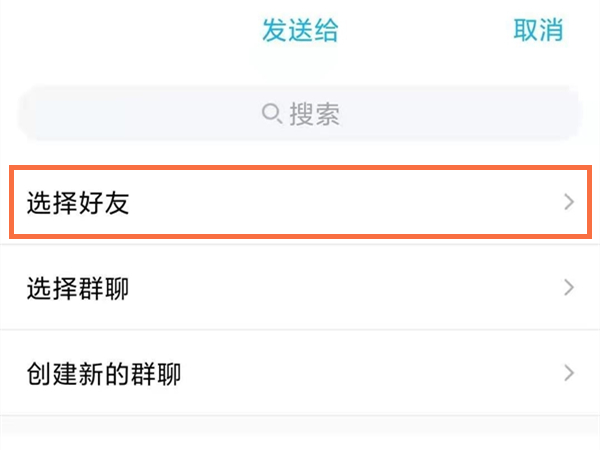
Task: Expand the 选择群聊 row chevron
Action: (x=569, y=288)
